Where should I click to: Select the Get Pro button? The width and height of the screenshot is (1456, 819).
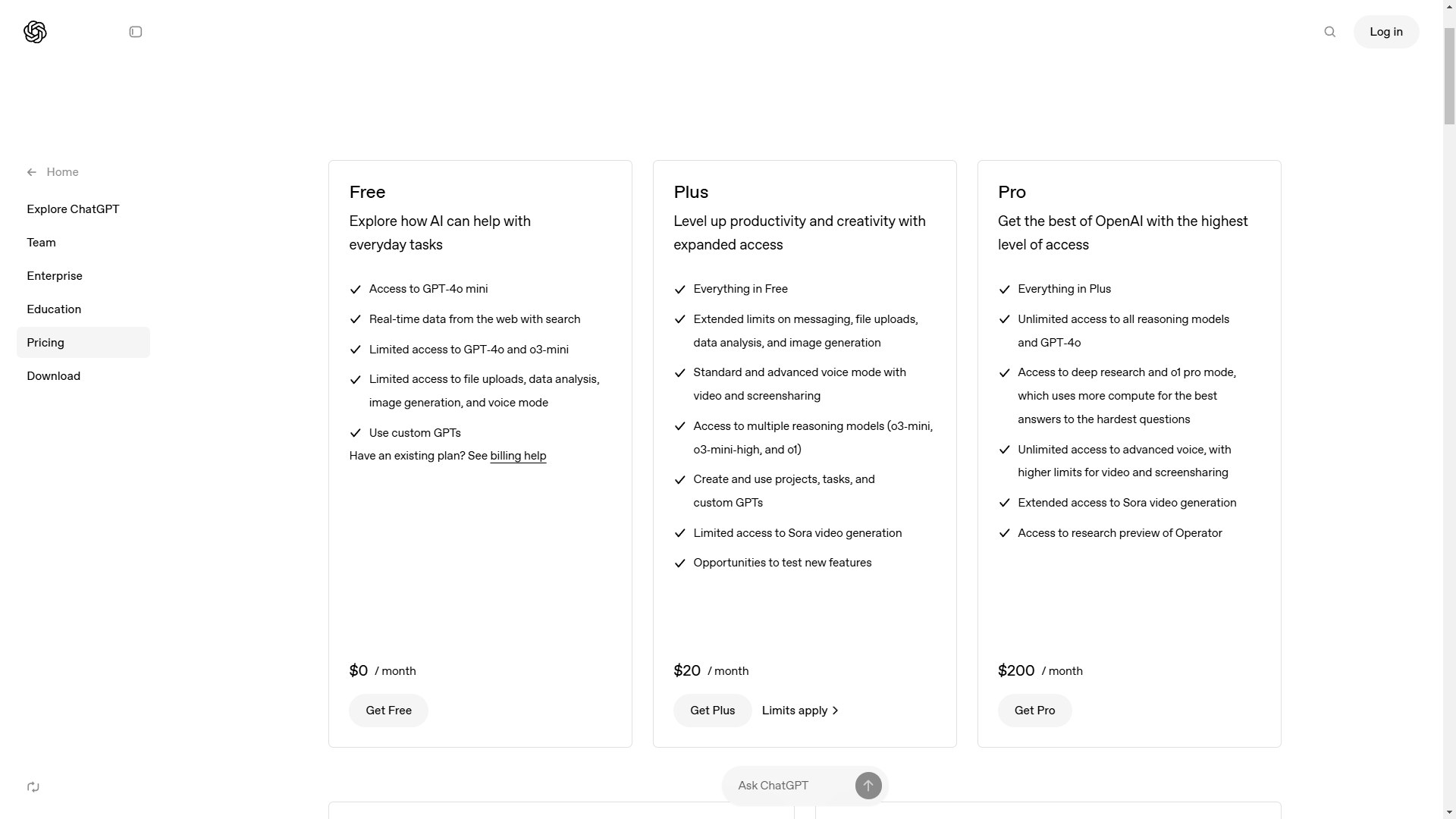[1034, 711]
